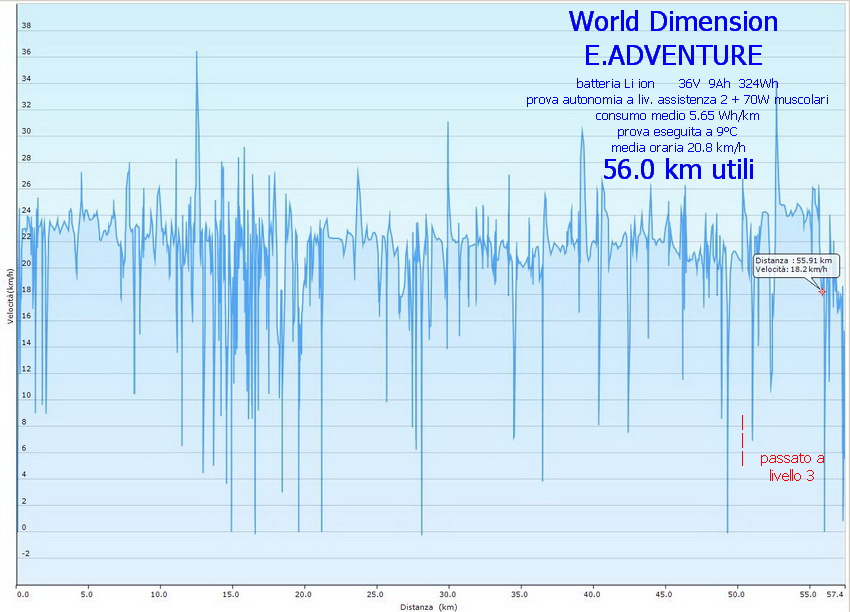Click the red 'passato a livello 3' annotation

[791, 467]
